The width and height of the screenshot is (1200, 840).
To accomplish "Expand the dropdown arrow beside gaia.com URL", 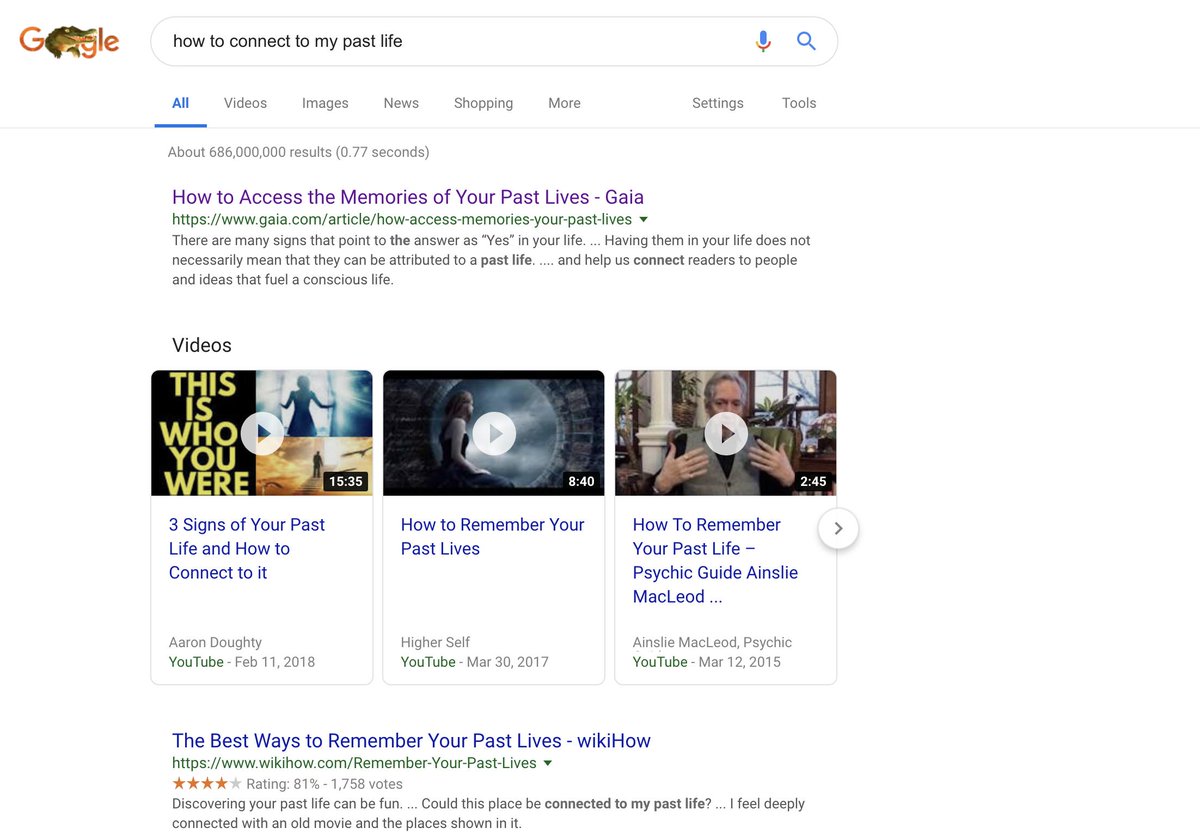I will click(x=643, y=219).
